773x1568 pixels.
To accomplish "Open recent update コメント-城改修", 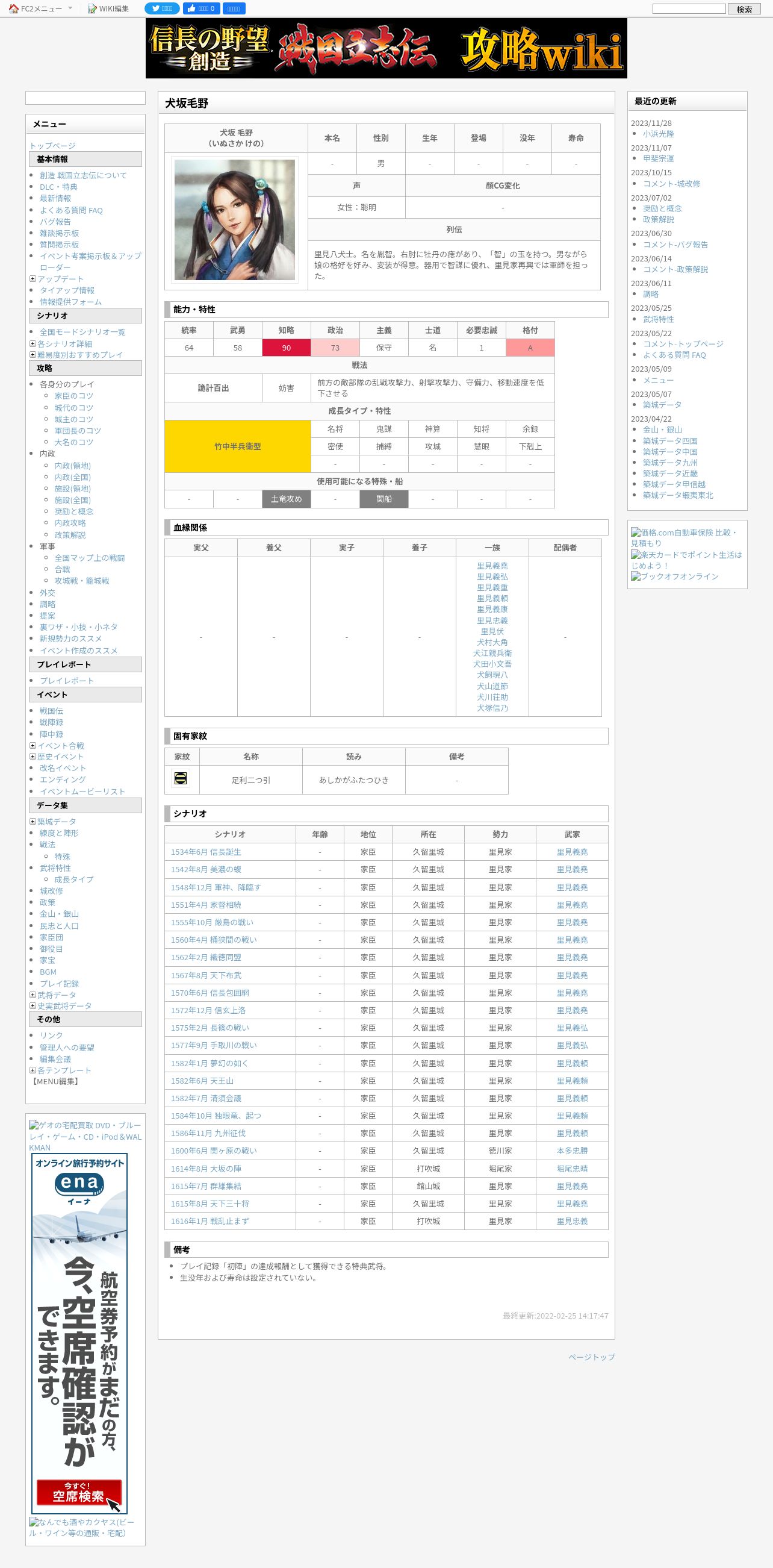I will point(671,184).
